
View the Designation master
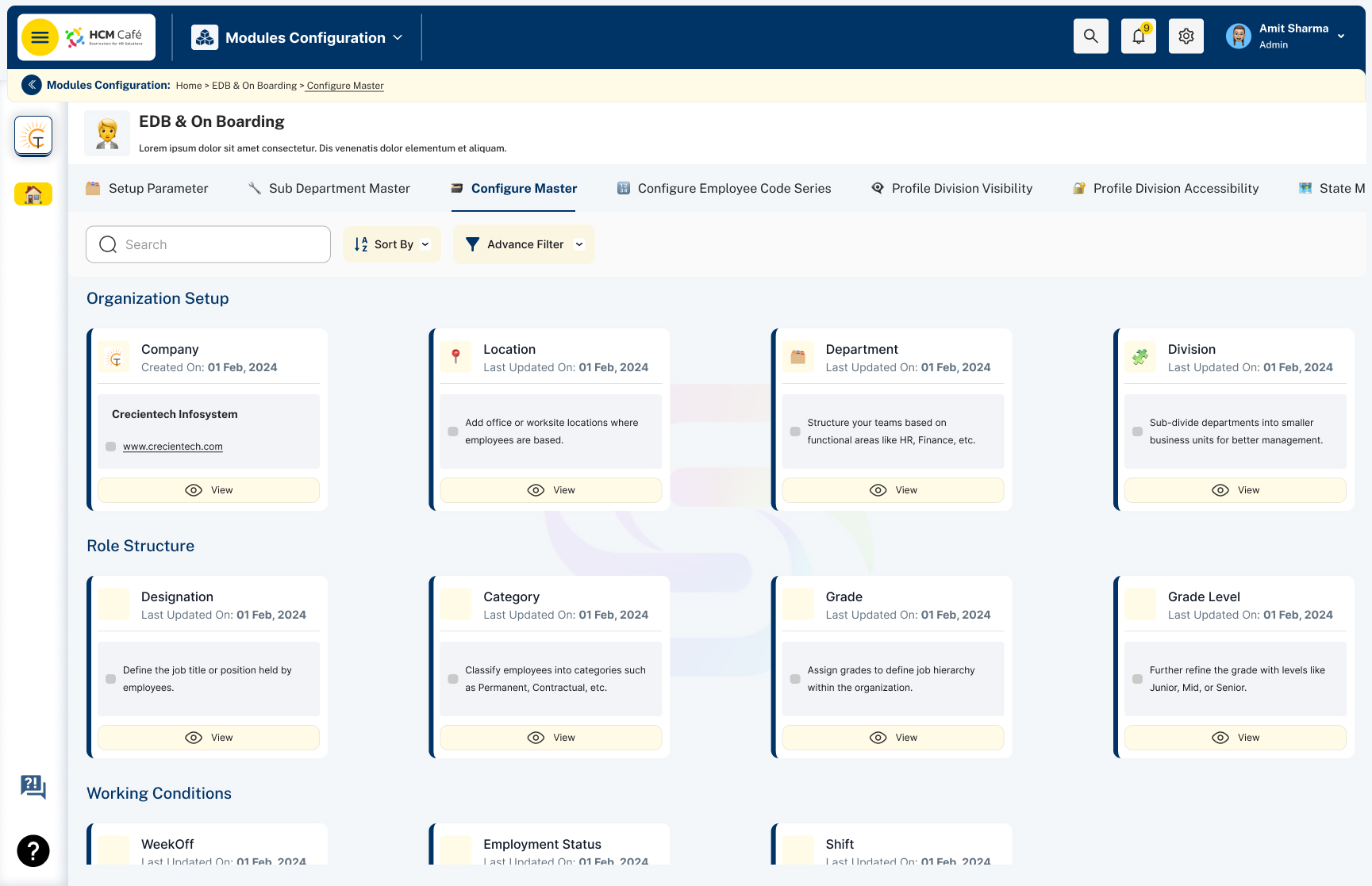tap(209, 738)
